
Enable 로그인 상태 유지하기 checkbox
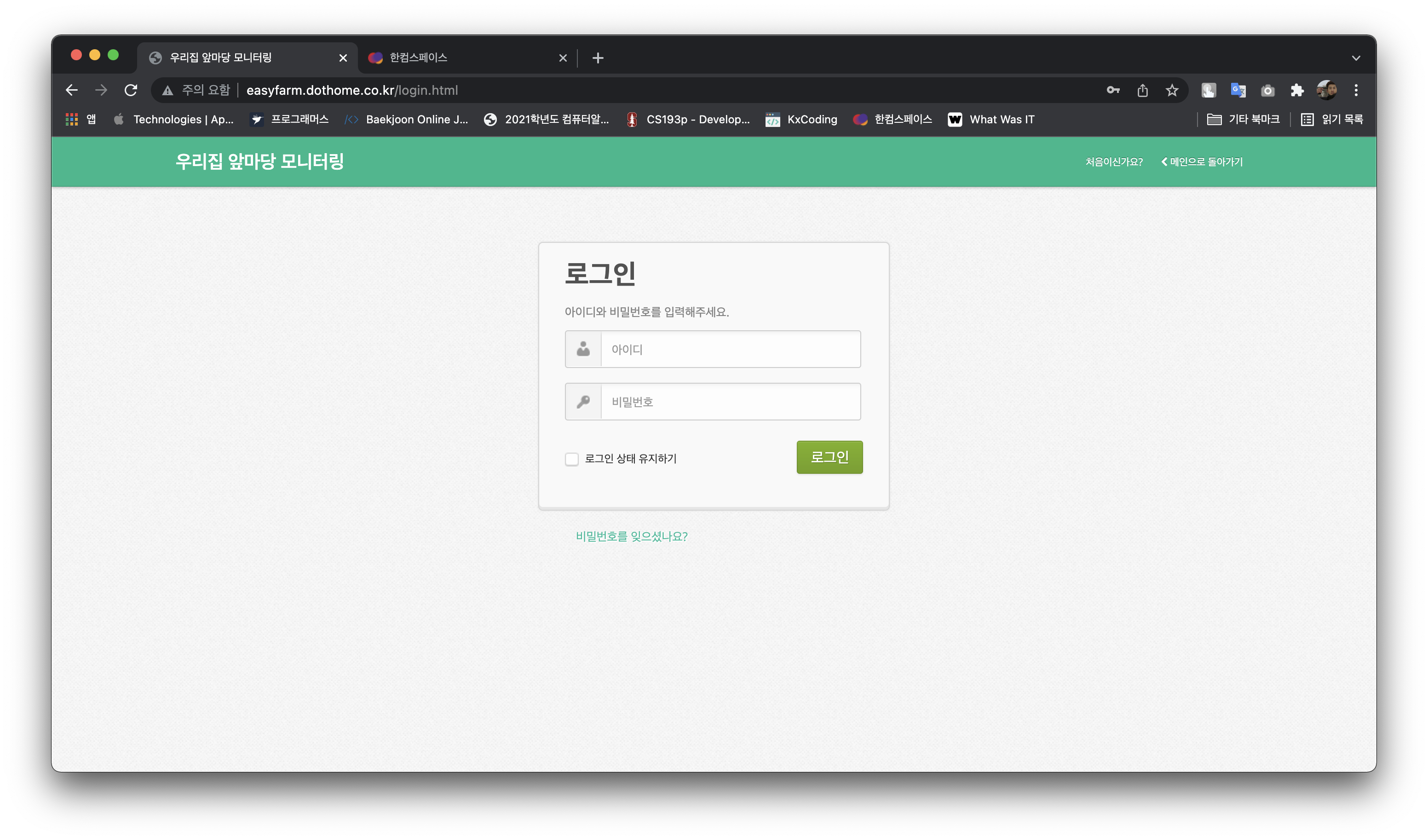[x=572, y=459]
